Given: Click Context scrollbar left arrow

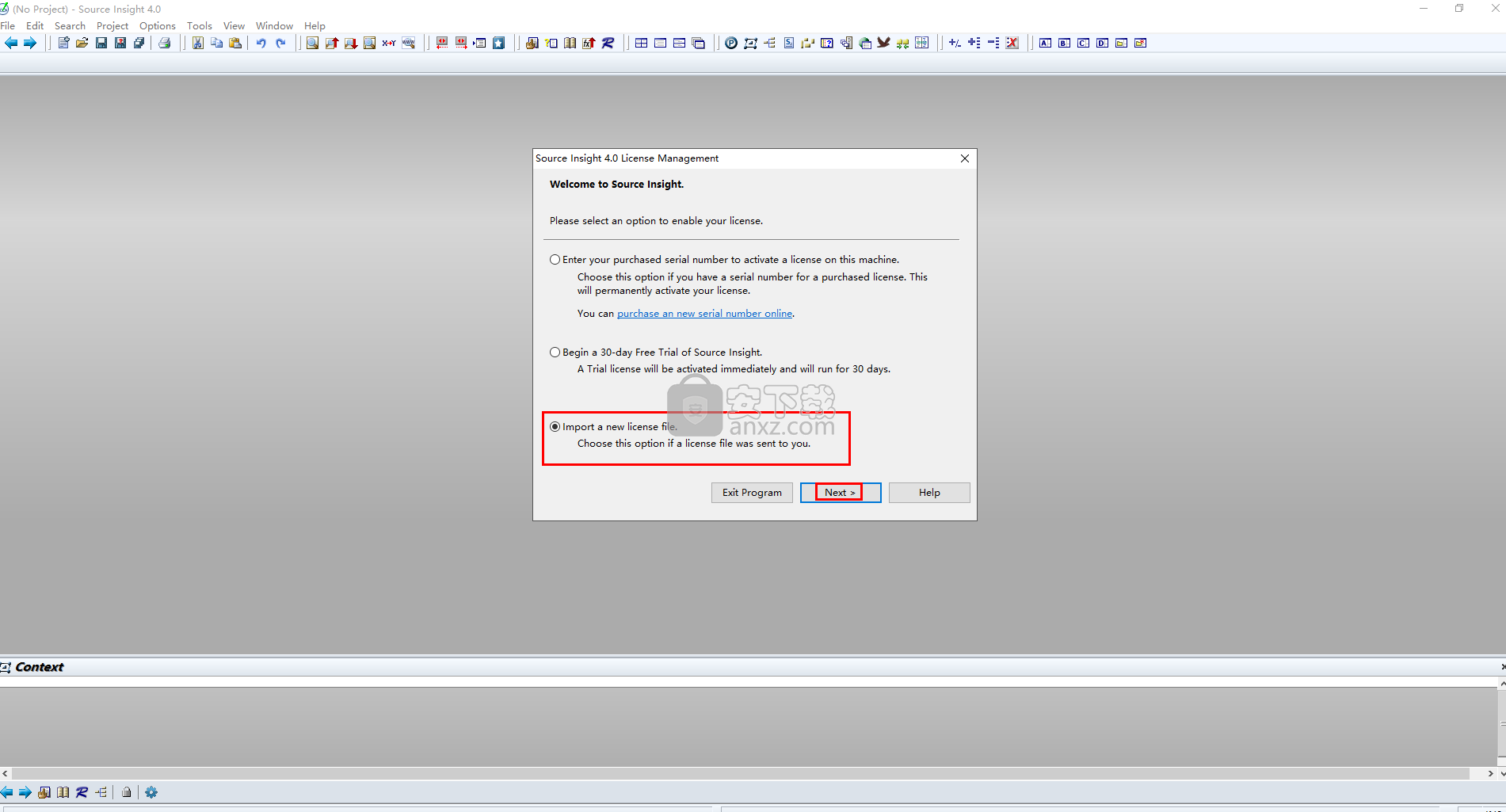Looking at the screenshot, I should click(x=6, y=773).
